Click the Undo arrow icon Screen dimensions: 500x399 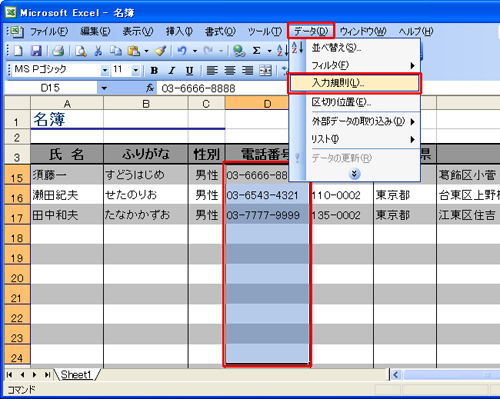click(x=182, y=51)
